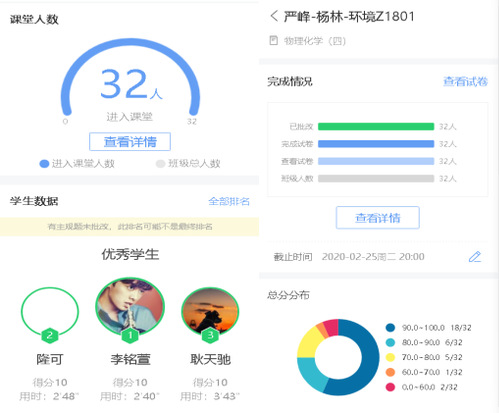Open 李铭萱's profile avatar

click(x=130, y=306)
